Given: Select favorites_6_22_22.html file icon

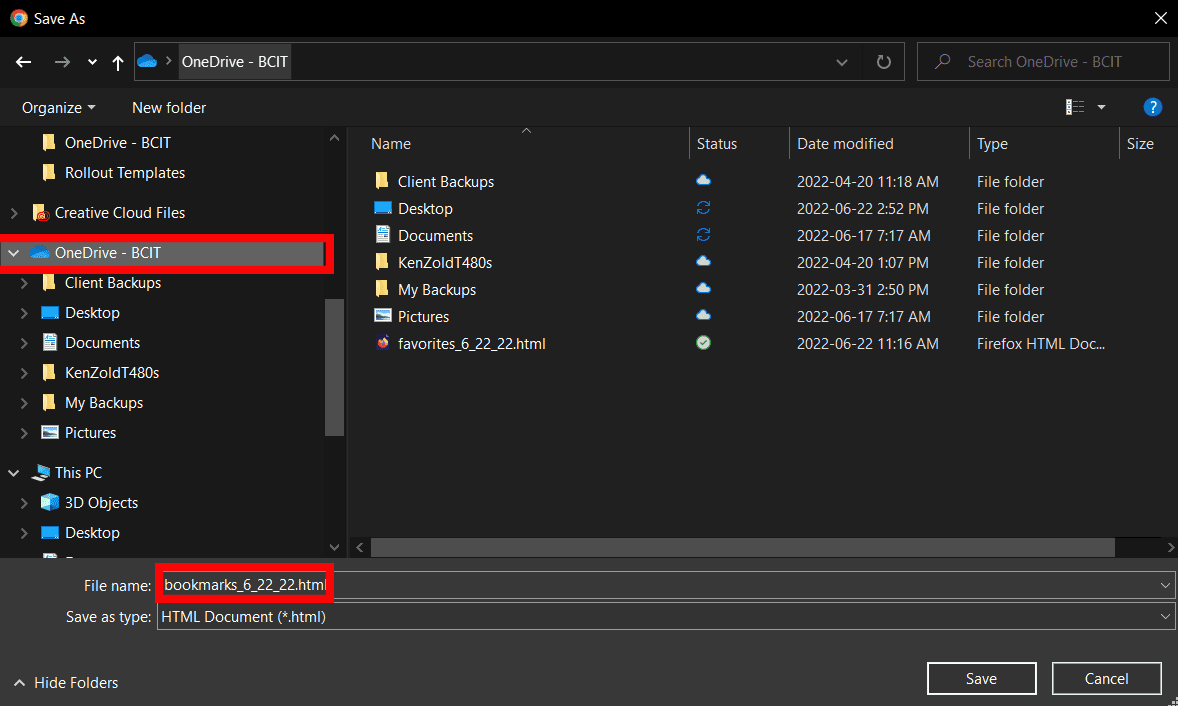Looking at the screenshot, I should (x=382, y=343).
